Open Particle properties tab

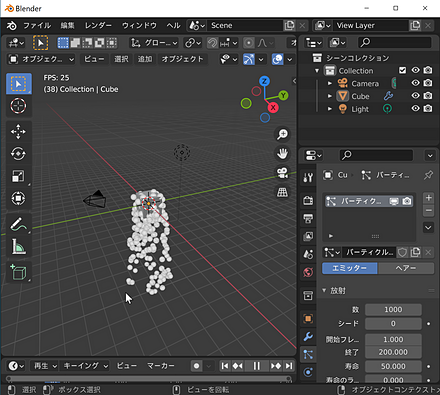tap(308, 354)
